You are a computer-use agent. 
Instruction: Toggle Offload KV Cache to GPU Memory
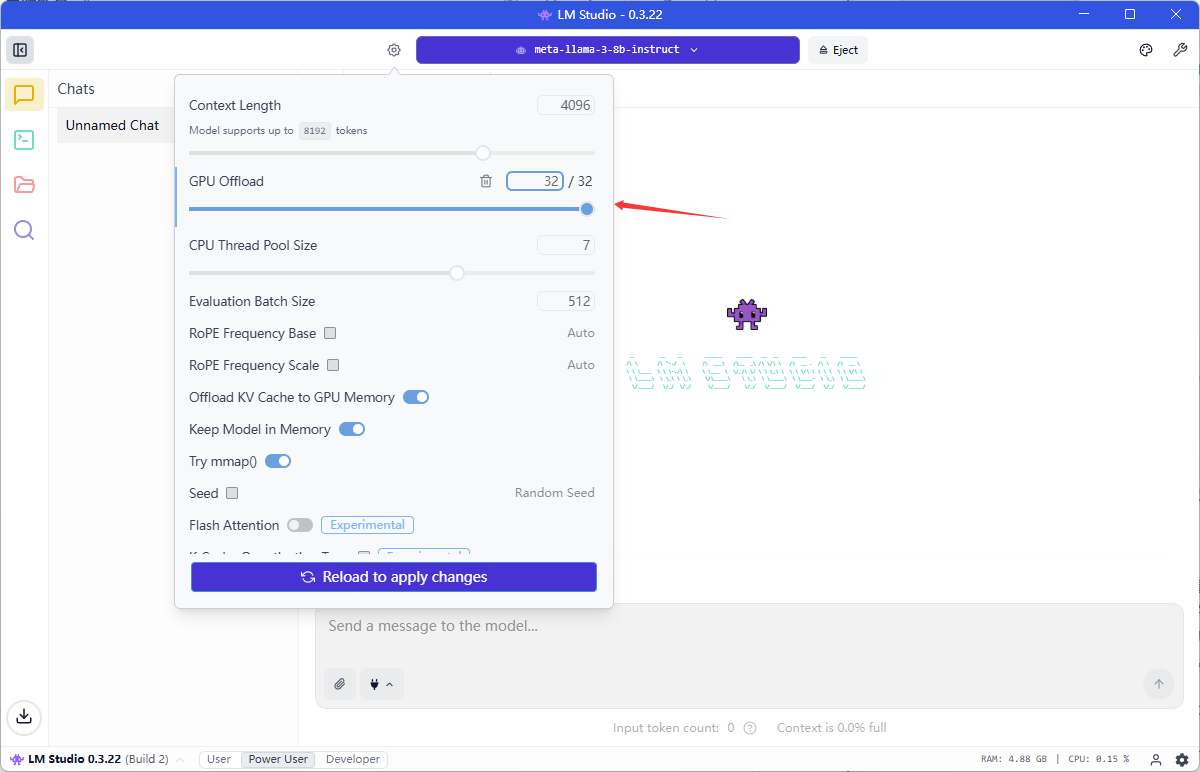tap(416, 397)
